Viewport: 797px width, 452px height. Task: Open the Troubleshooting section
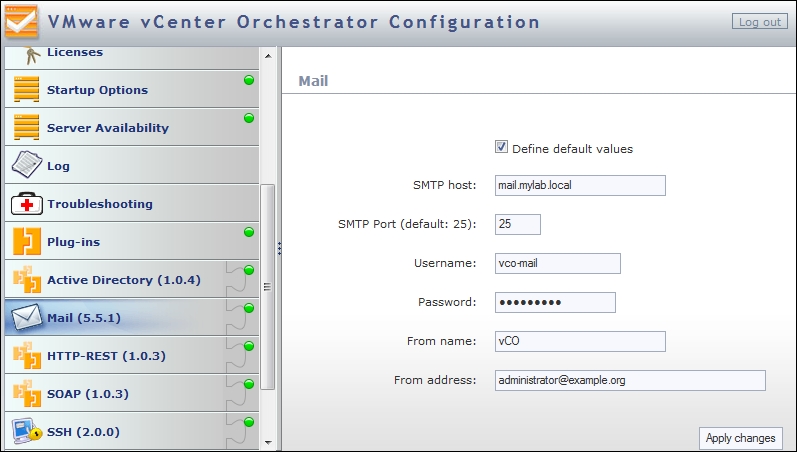[132, 203]
